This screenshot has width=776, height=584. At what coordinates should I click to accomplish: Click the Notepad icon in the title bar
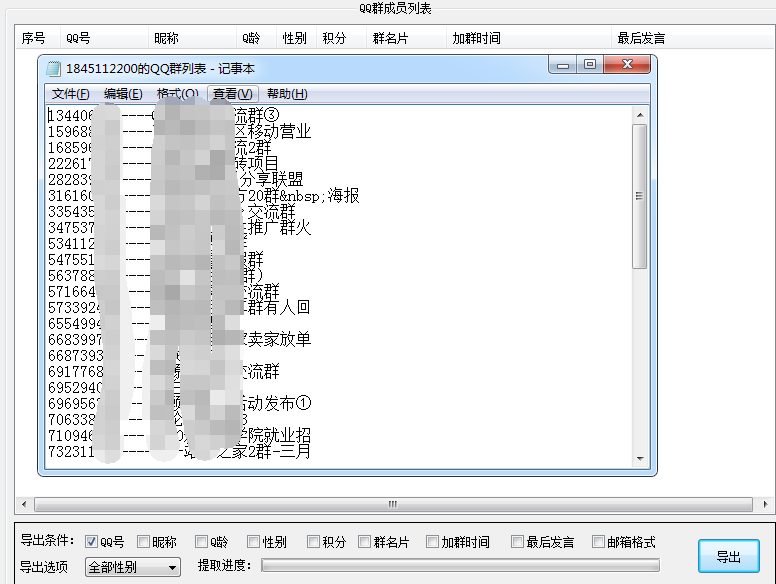[52, 68]
